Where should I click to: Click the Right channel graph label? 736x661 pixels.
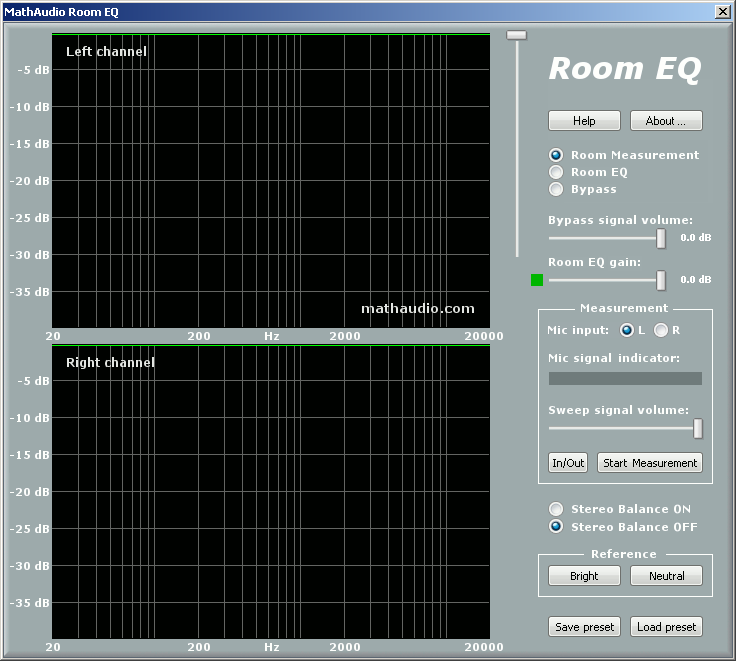pyautogui.click(x=110, y=362)
